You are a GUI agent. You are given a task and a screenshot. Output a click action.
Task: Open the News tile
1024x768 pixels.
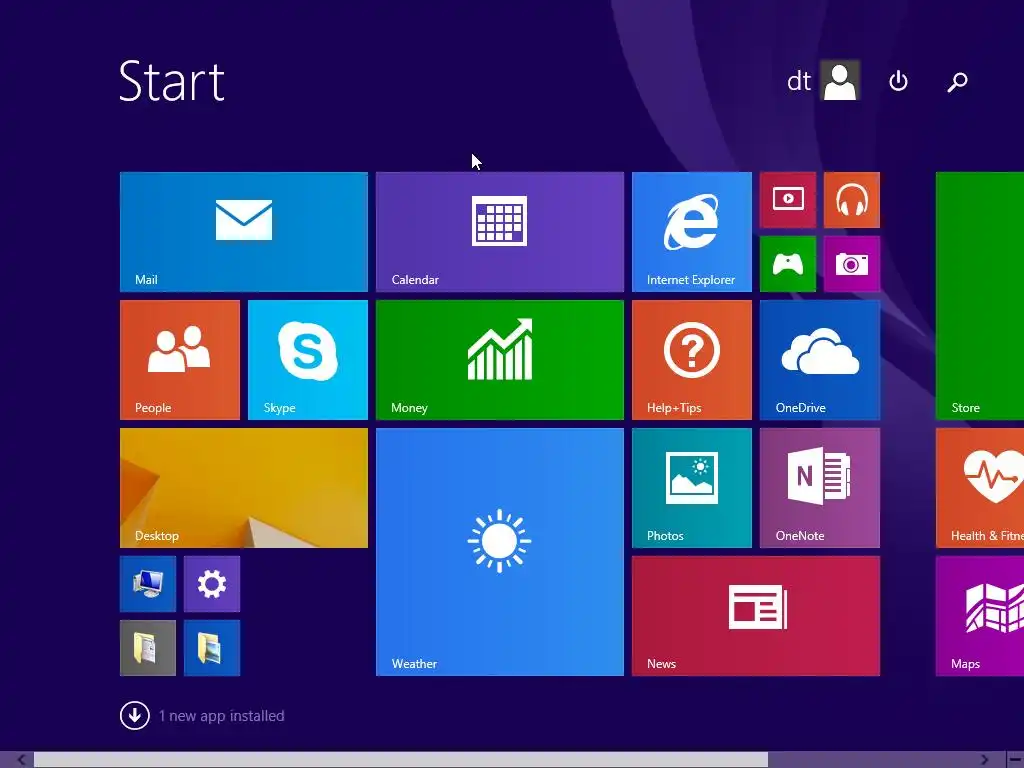tap(756, 616)
